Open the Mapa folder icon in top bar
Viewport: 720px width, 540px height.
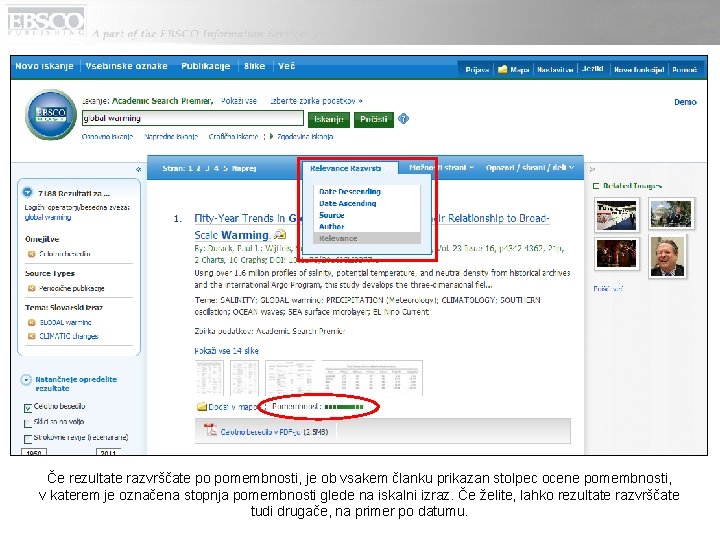pos(503,69)
